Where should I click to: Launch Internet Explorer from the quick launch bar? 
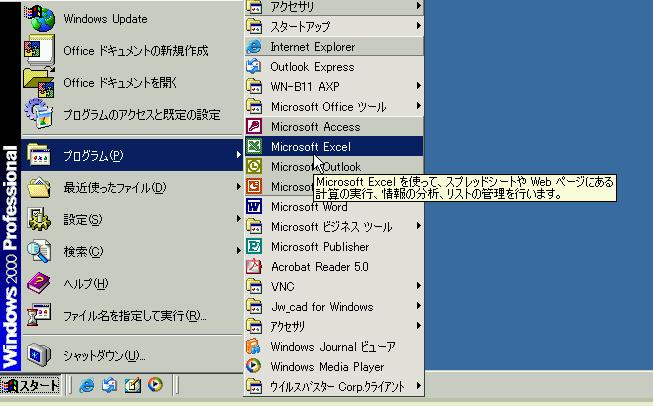(87, 385)
